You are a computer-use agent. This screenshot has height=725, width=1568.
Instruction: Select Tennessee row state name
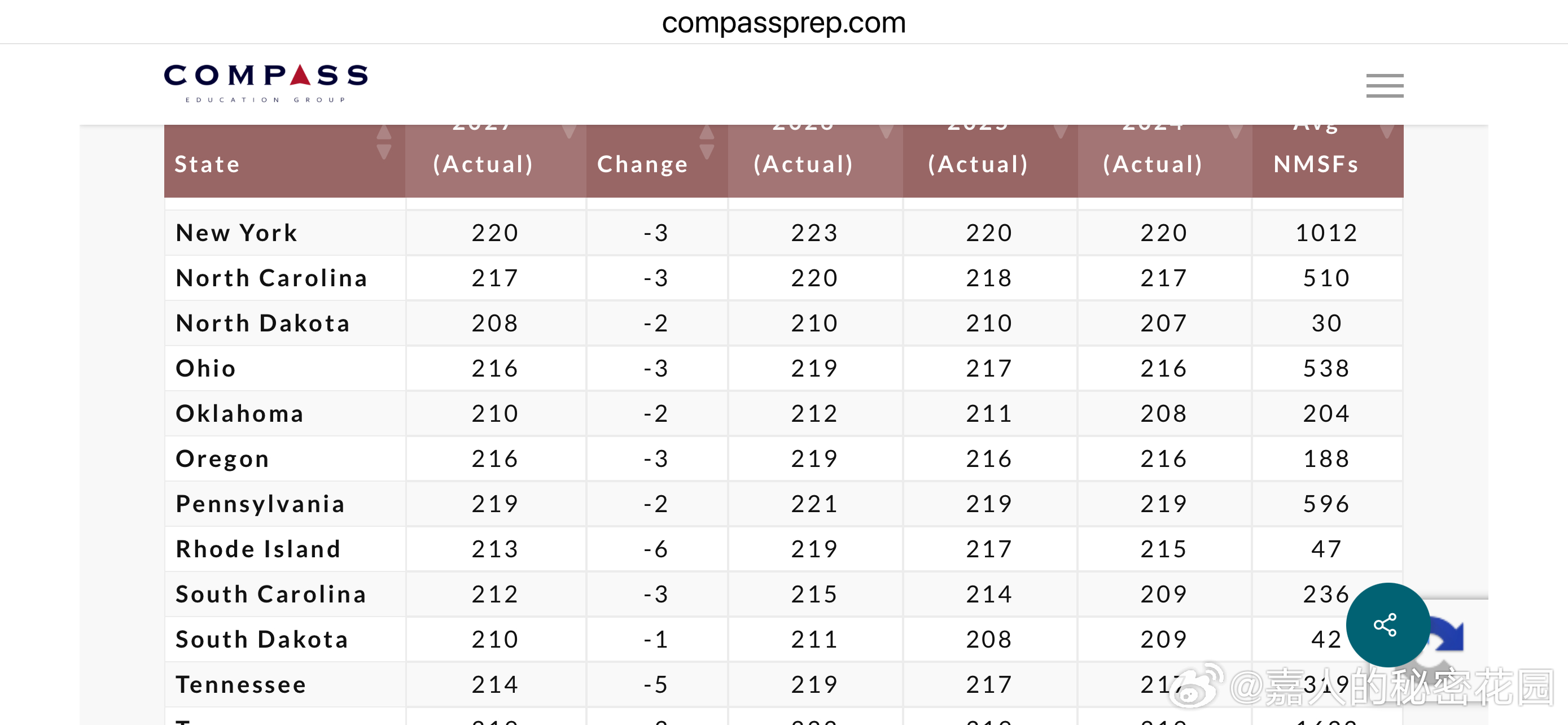tap(241, 684)
